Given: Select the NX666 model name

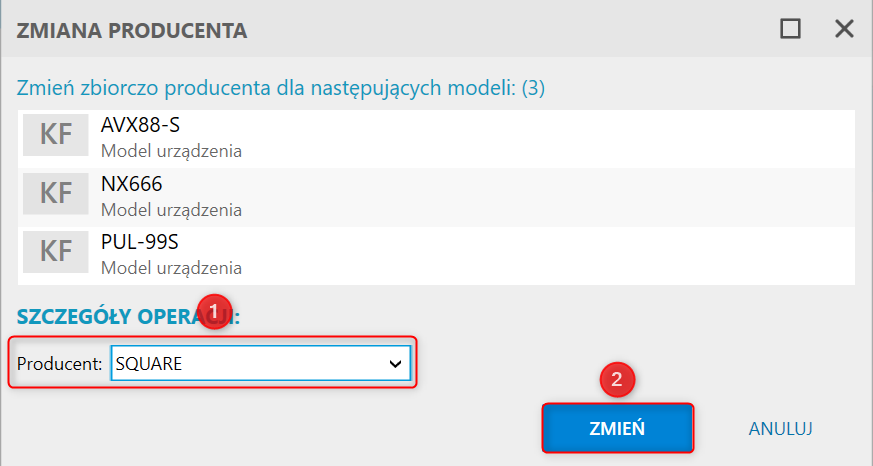Looking at the screenshot, I should coord(131,184).
